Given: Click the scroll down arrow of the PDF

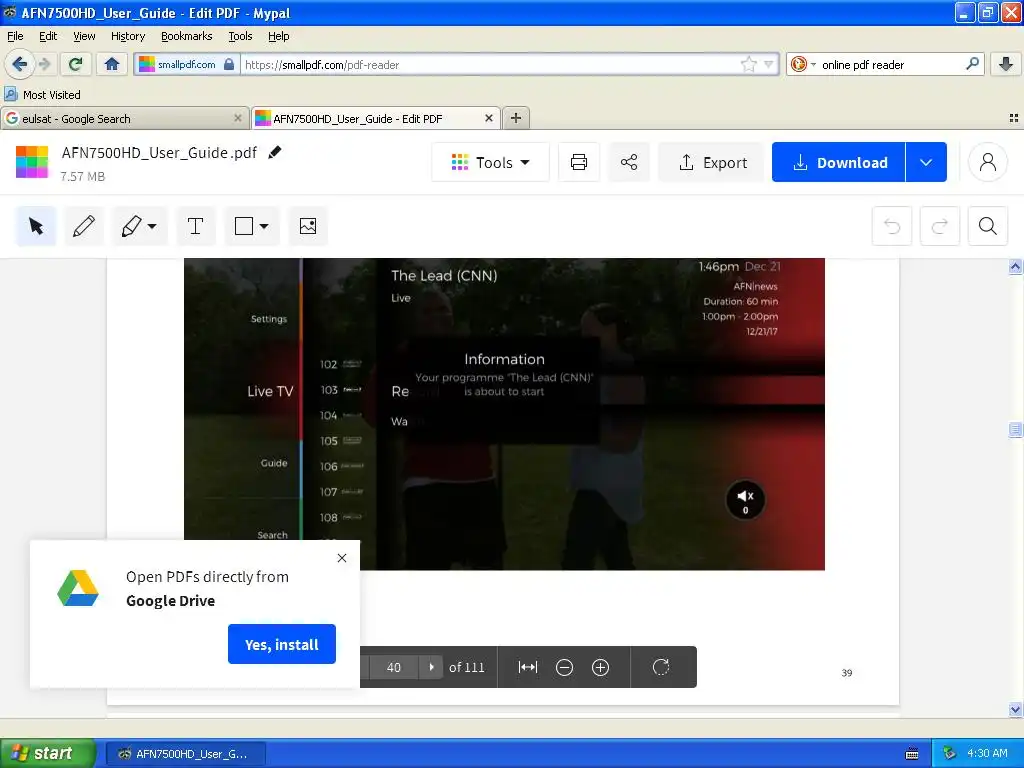Looking at the screenshot, I should pyautogui.click(x=1015, y=709).
